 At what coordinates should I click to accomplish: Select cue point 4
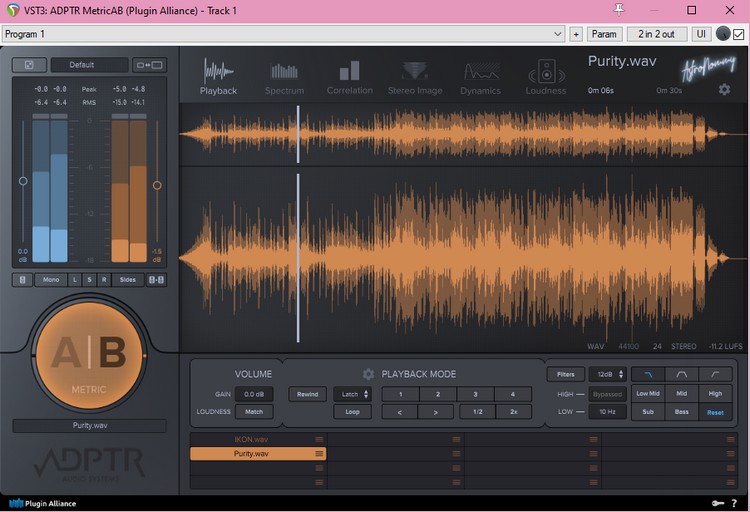pyautogui.click(x=512, y=394)
